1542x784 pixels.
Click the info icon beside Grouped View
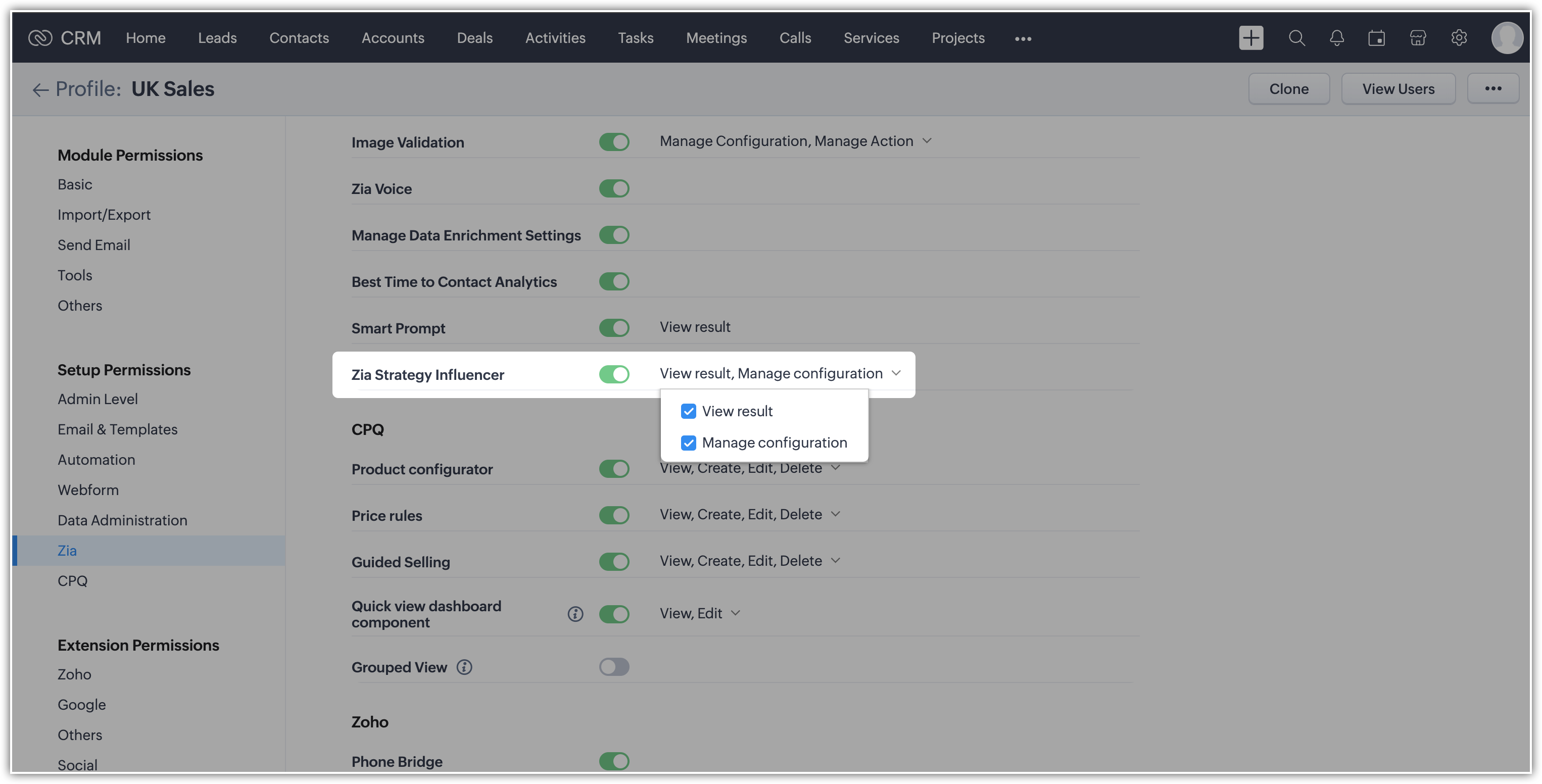tap(464, 667)
